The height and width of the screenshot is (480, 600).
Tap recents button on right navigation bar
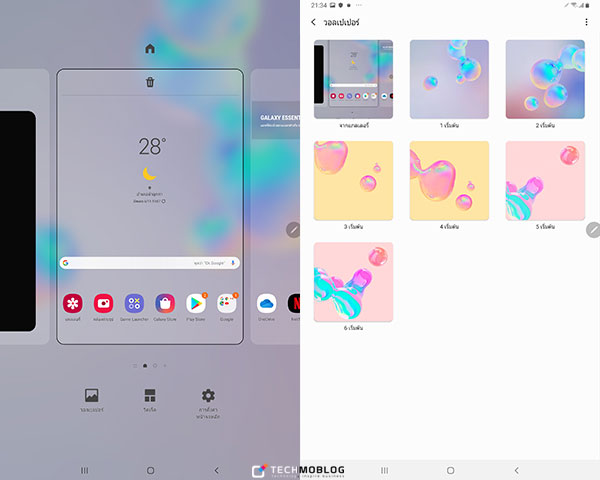385,470
